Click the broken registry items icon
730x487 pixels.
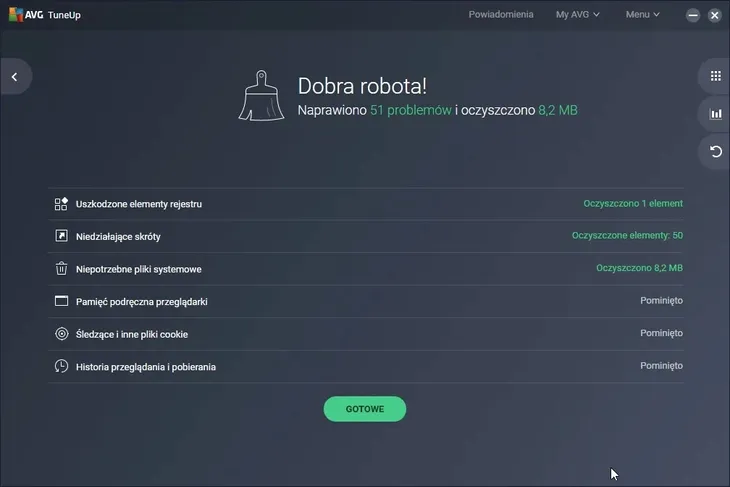(x=61, y=204)
